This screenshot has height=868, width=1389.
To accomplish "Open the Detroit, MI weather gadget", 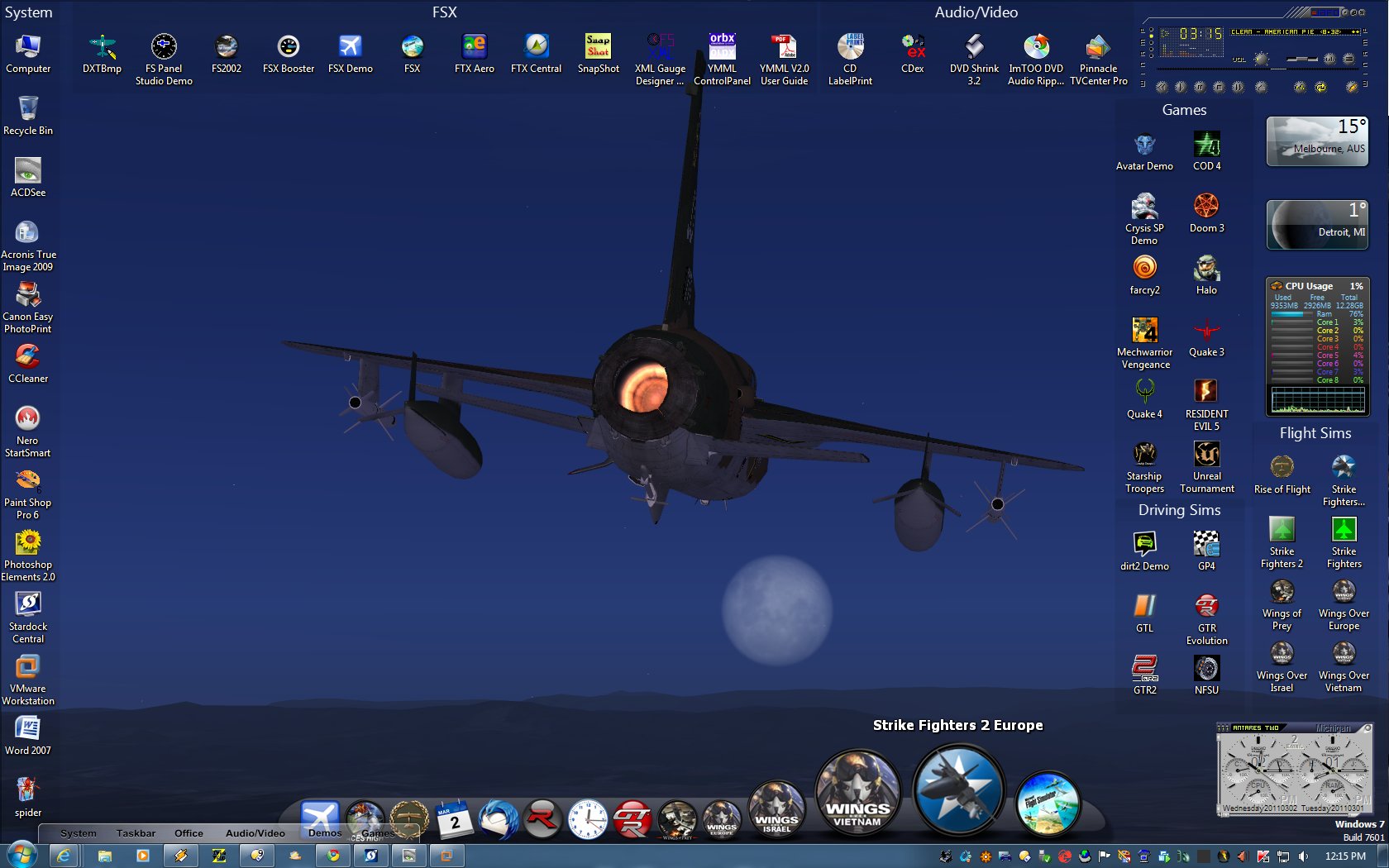I will click(1317, 224).
